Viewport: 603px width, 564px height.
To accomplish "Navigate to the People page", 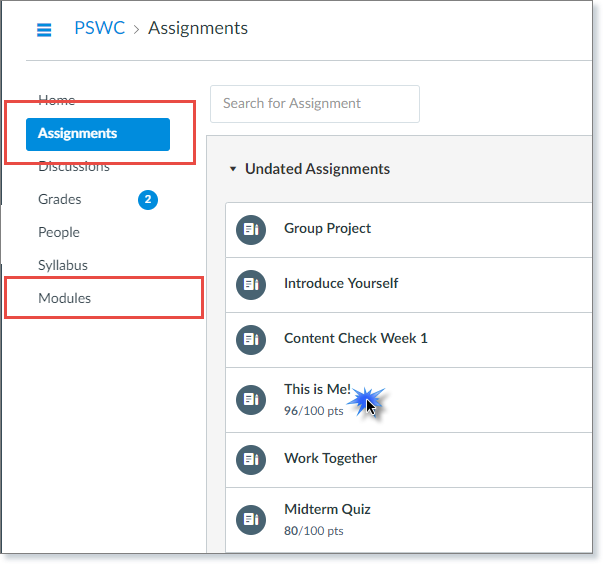I will click(x=59, y=232).
